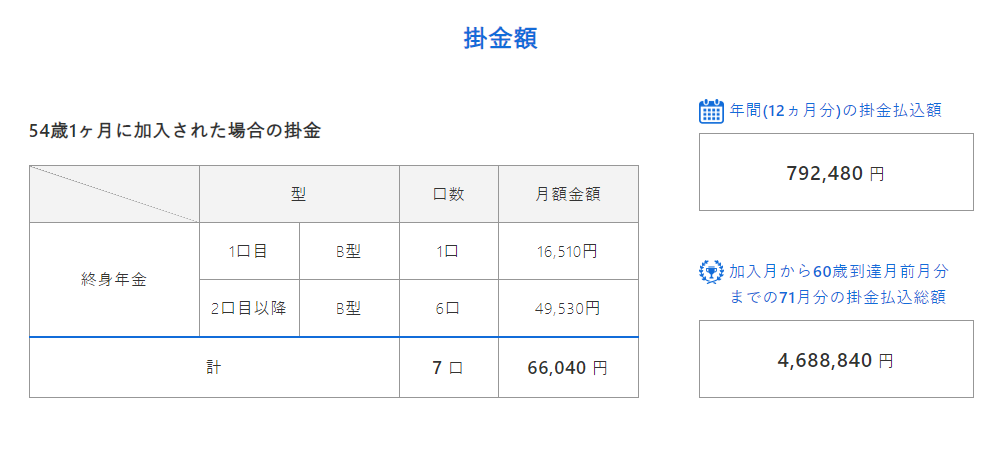Click the 7 口 total units cell

click(449, 368)
